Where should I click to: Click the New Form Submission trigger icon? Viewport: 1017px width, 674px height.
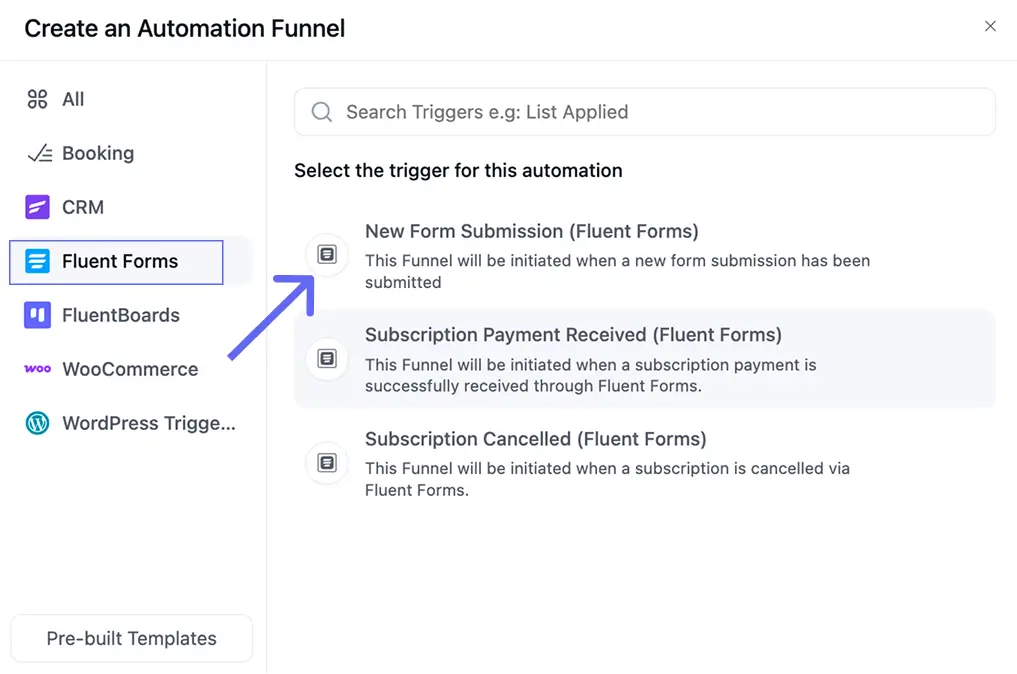click(327, 254)
